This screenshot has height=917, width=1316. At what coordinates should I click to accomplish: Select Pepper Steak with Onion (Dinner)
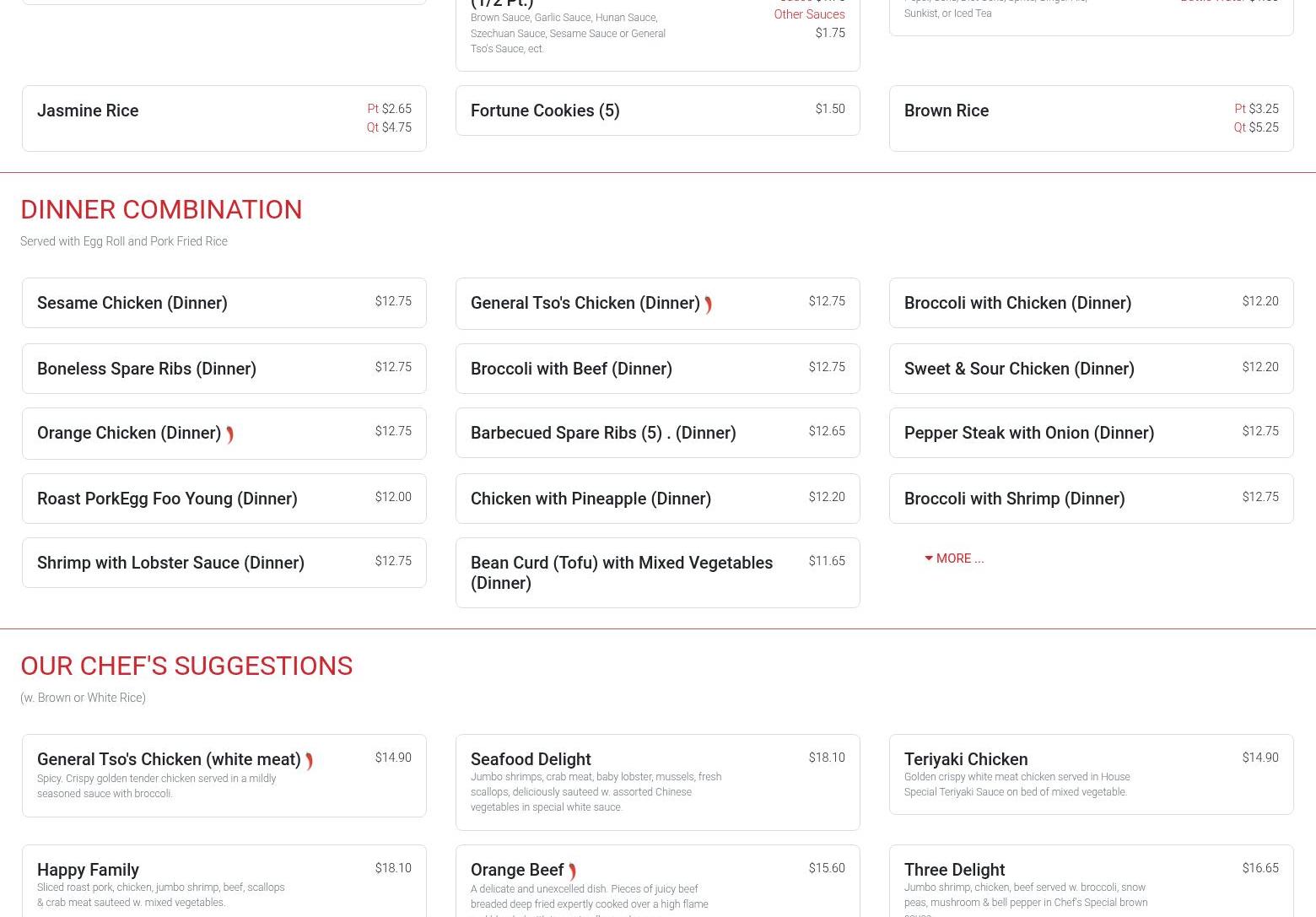click(1028, 433)
